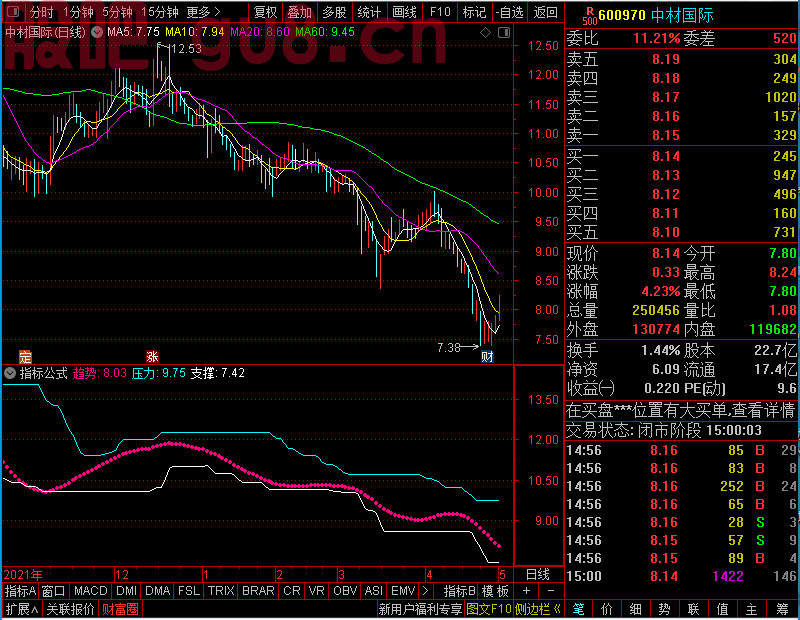The height and width of the screenshot is (620, 800).
Task: Open the F10 company info
Action: pos(440,12)
